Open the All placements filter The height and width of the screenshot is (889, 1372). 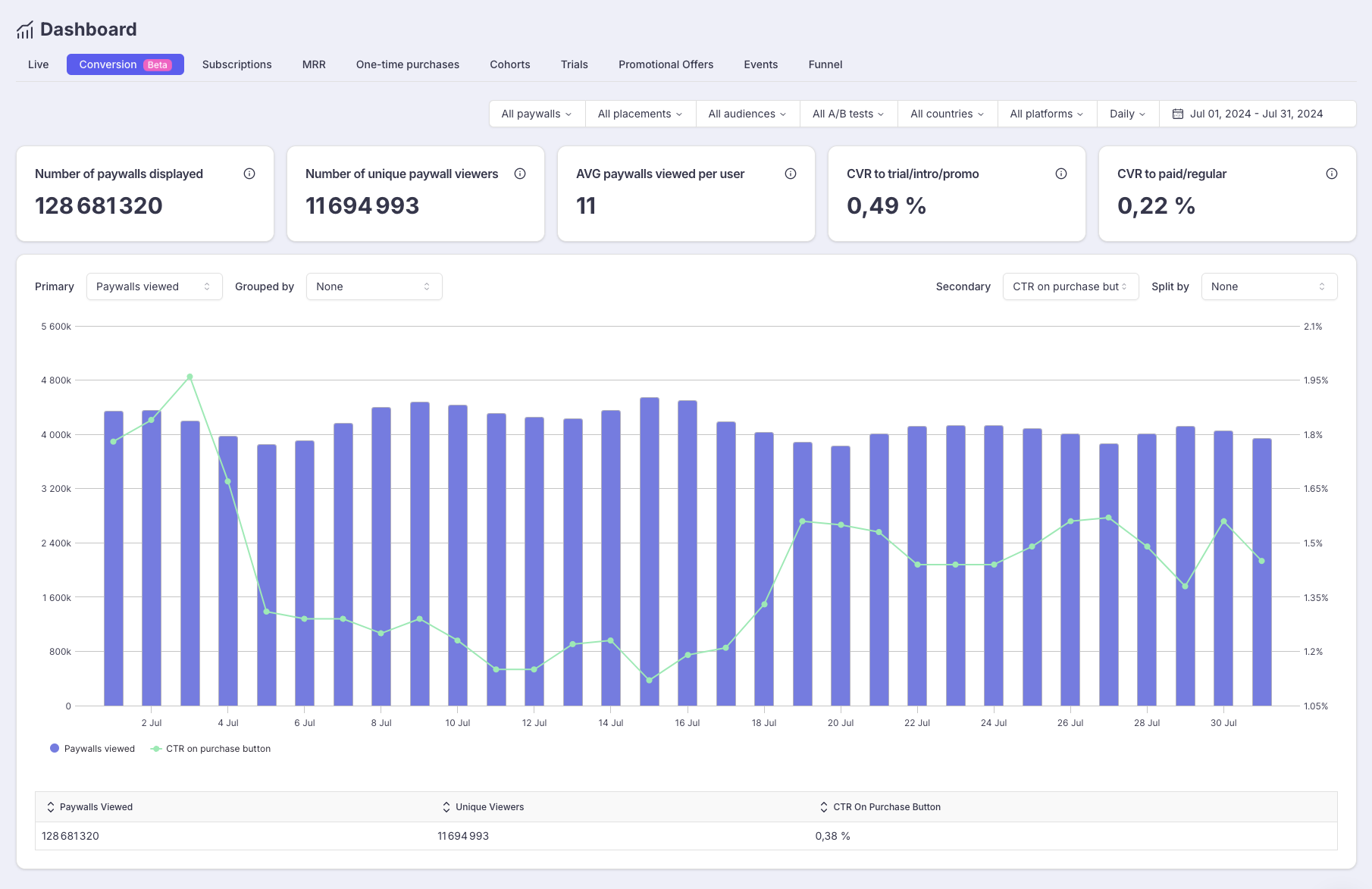tap(641, 114)
